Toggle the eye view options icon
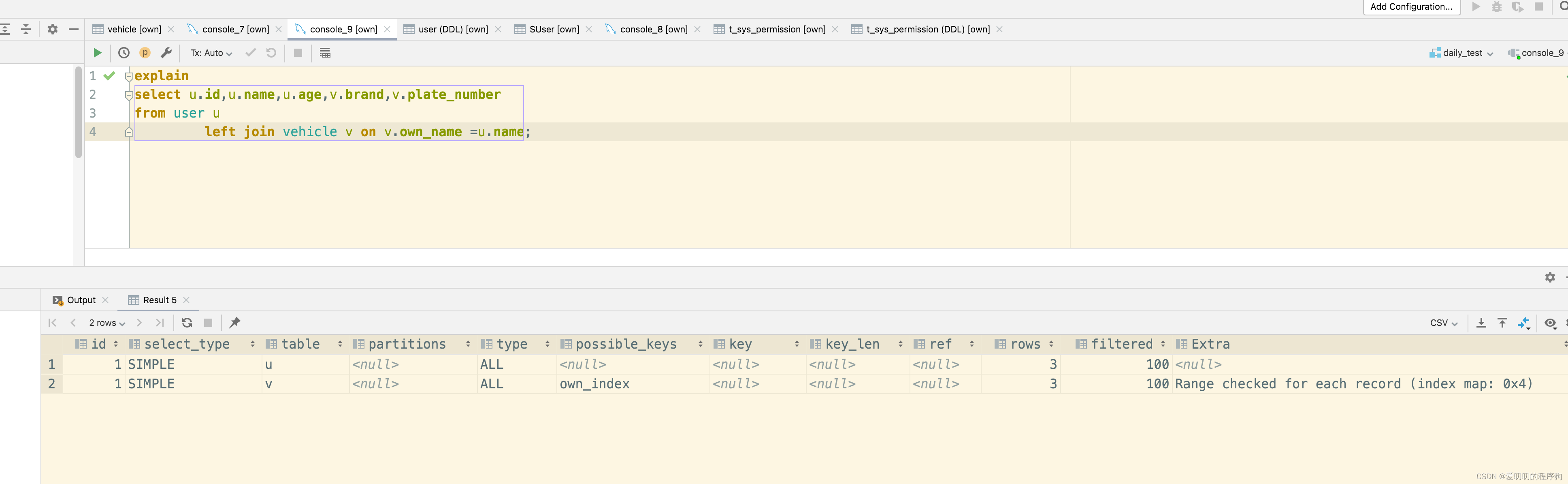The image size is (1568, 484). coord(1550,323)
